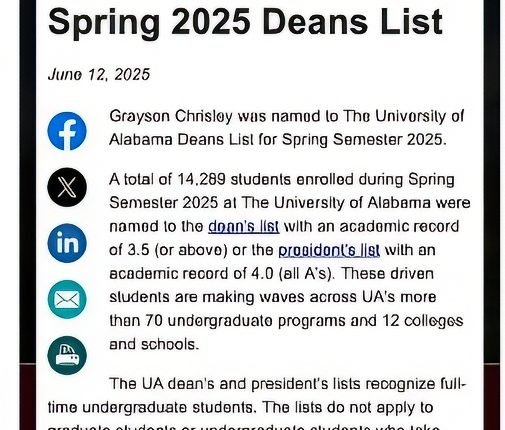Open the president's list link
This screenshot has height=430, width=505.
[329, 250]
